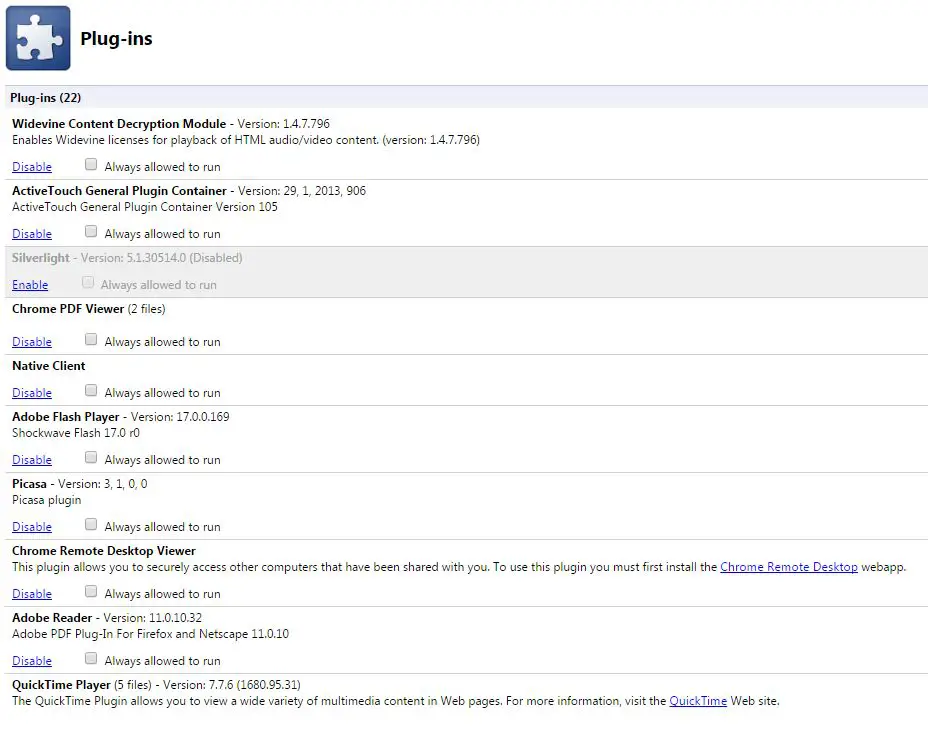
Task: Click the Picasa plug-in name
Action: [29, 483]
